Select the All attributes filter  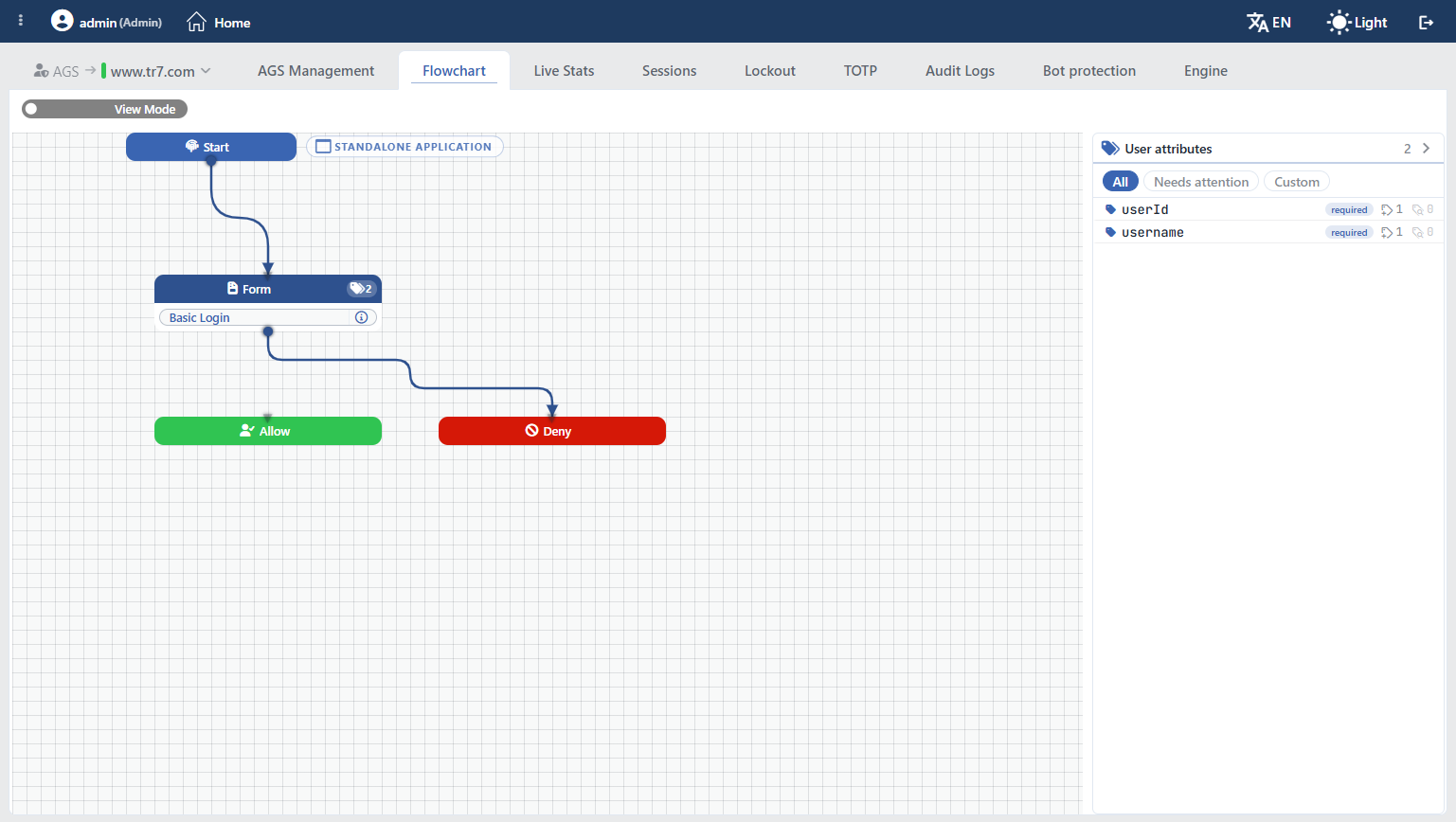[1121, 182]
